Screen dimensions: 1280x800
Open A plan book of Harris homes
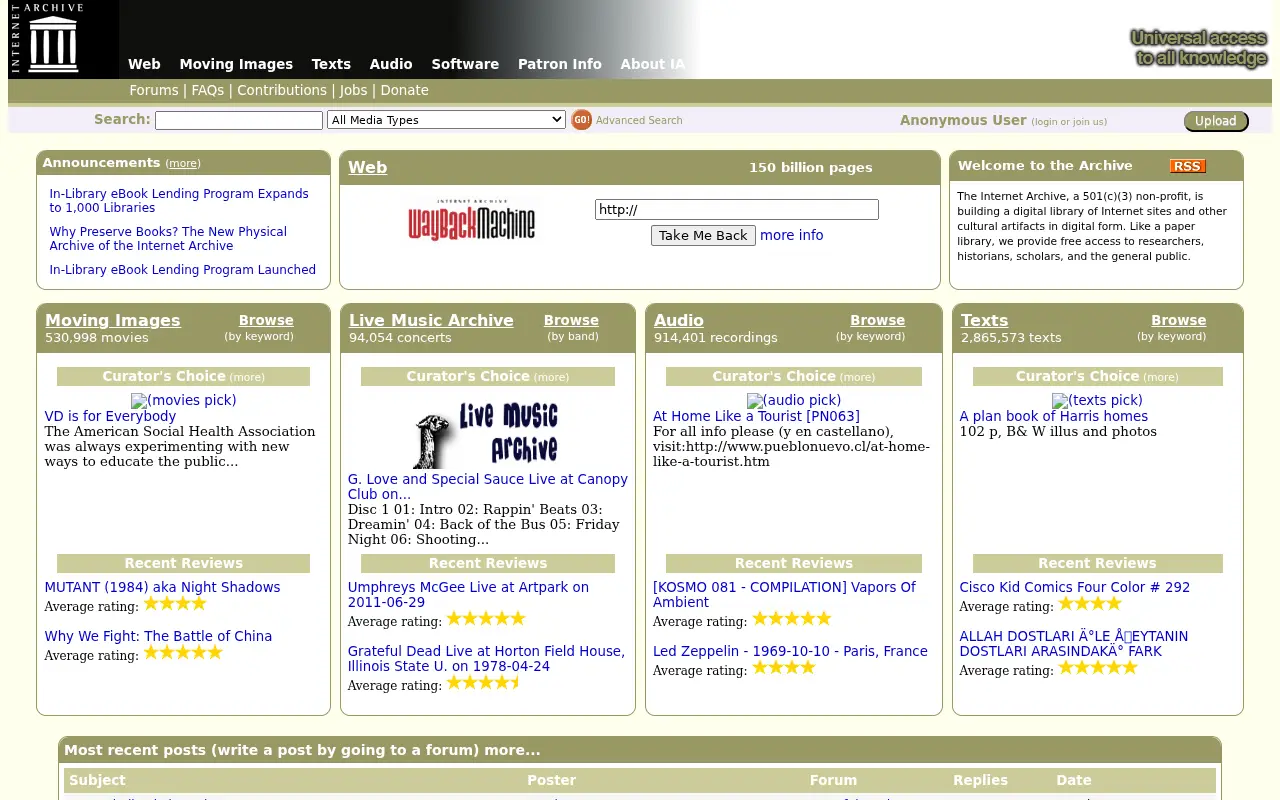pyautogui.click(x=1053, y=416)
